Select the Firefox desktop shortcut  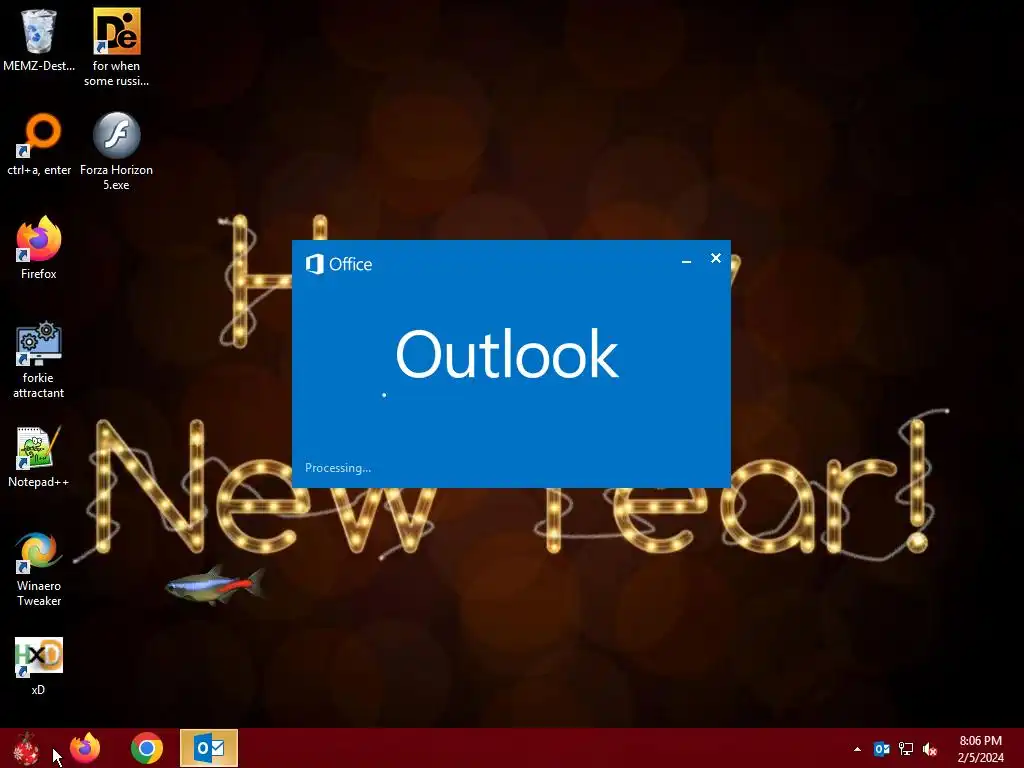pyautogui.click(x=39, y=248)
